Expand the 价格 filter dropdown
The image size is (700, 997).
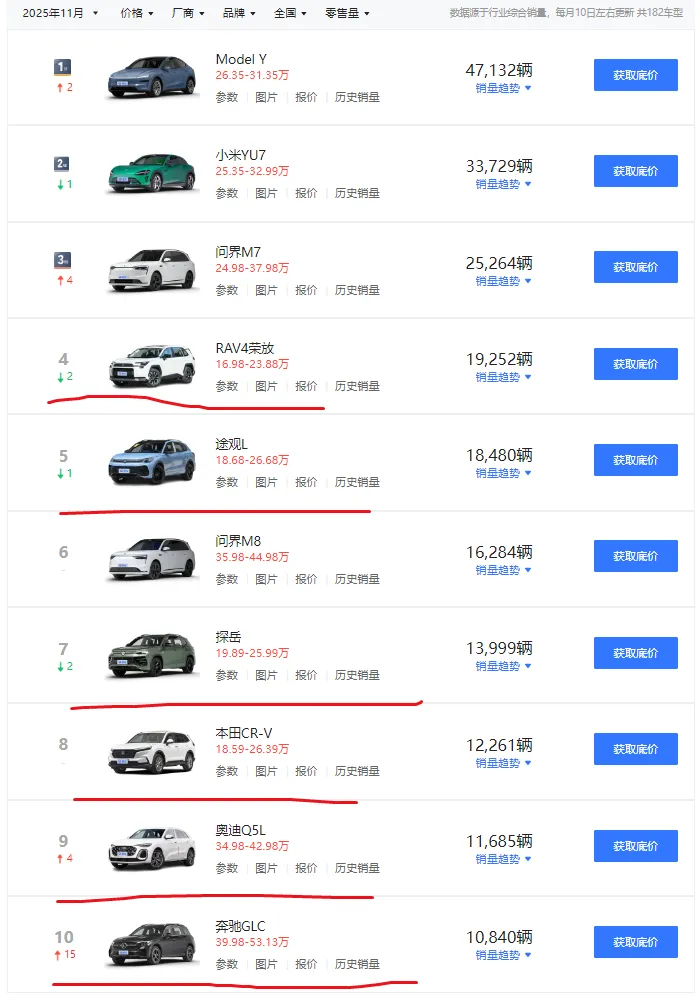click(x=136, y=13)
